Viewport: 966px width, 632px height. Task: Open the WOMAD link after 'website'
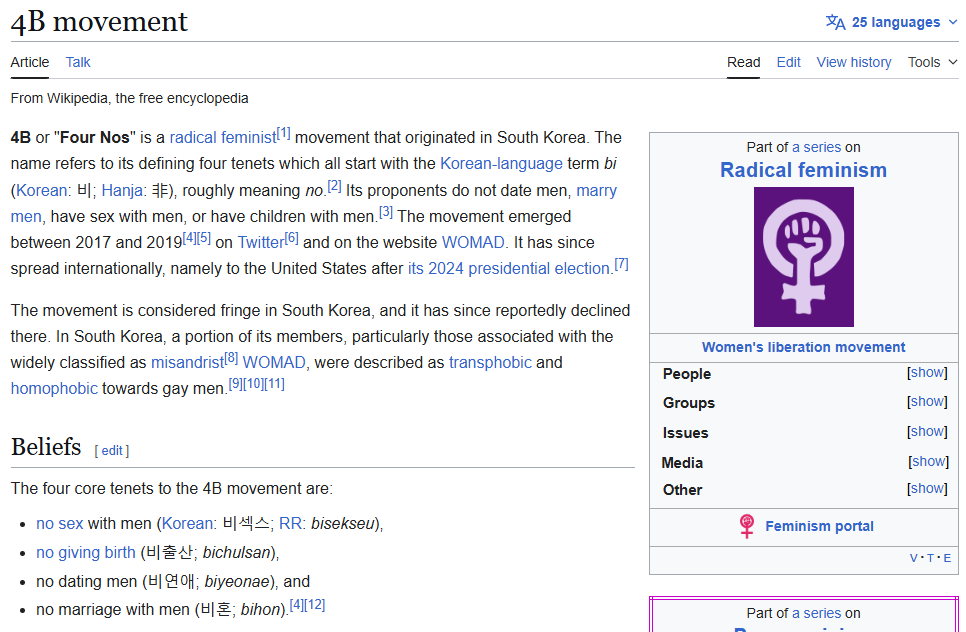pyautogui.click(x=473, y=243)
